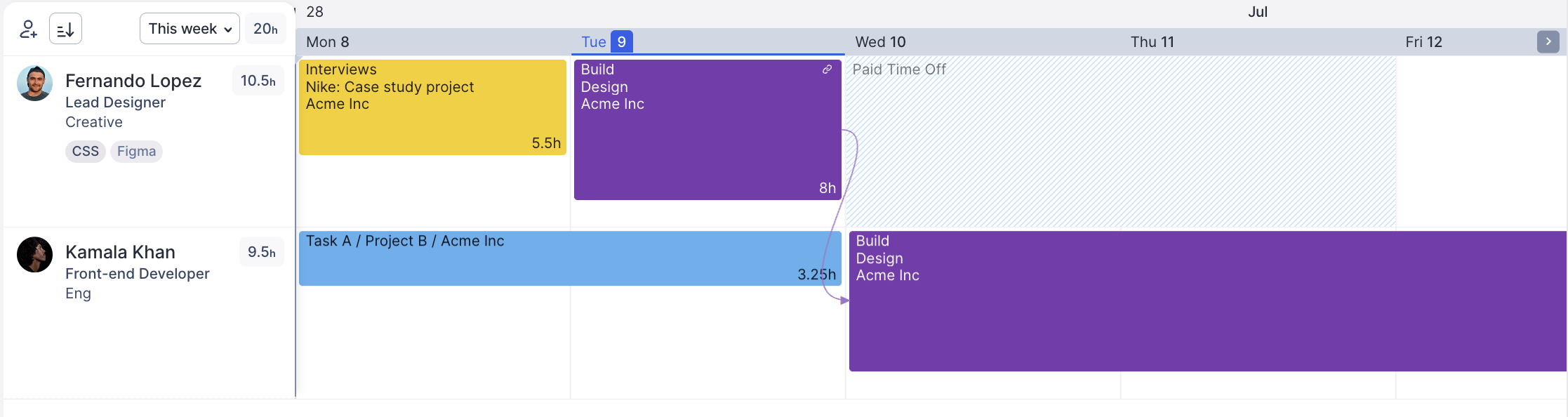Open the This week dropdown
Viewport: 1568px width, 417px height.
tap(190, 29)
